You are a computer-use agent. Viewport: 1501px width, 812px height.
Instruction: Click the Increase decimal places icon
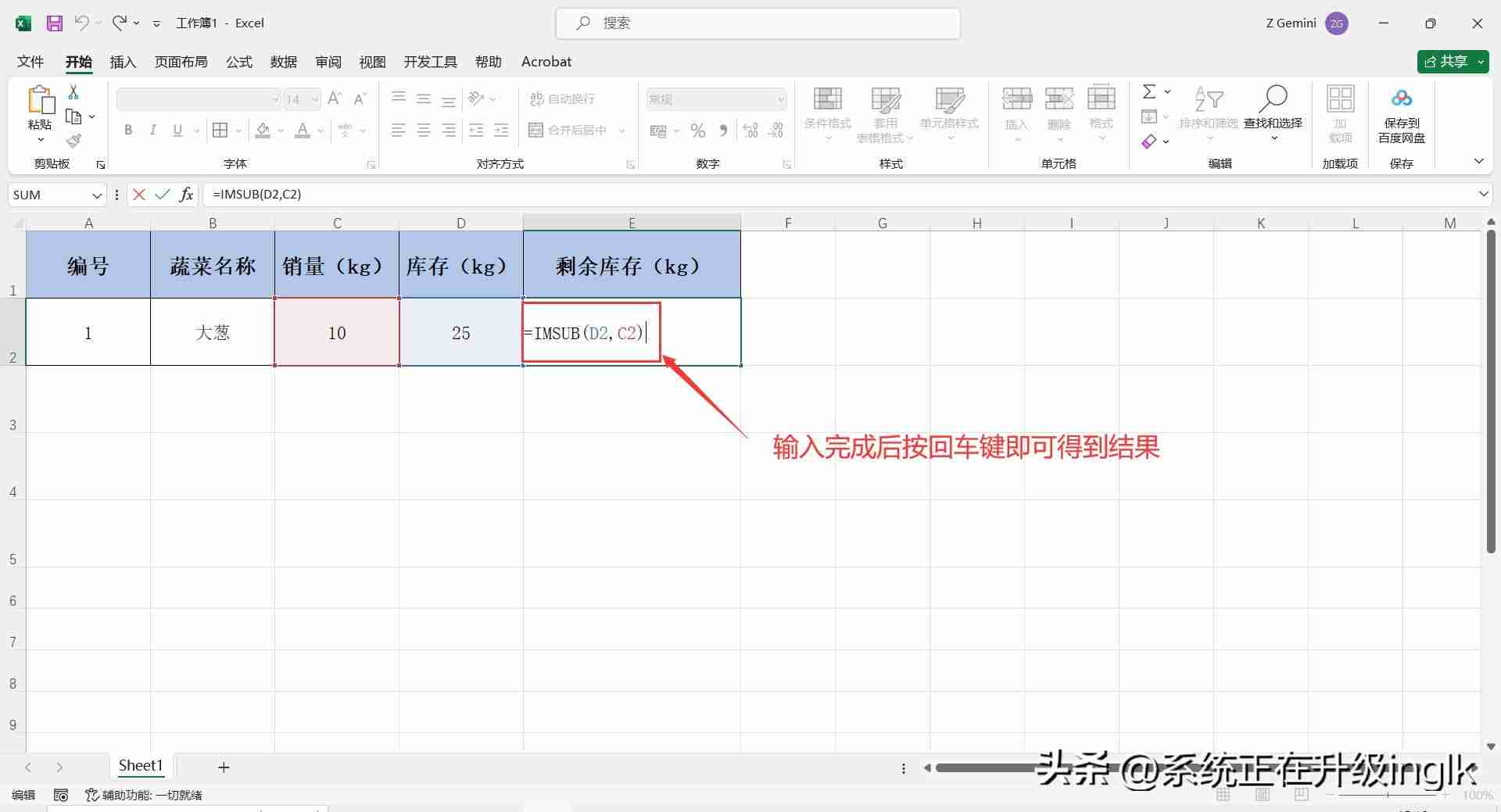point(750,131)
